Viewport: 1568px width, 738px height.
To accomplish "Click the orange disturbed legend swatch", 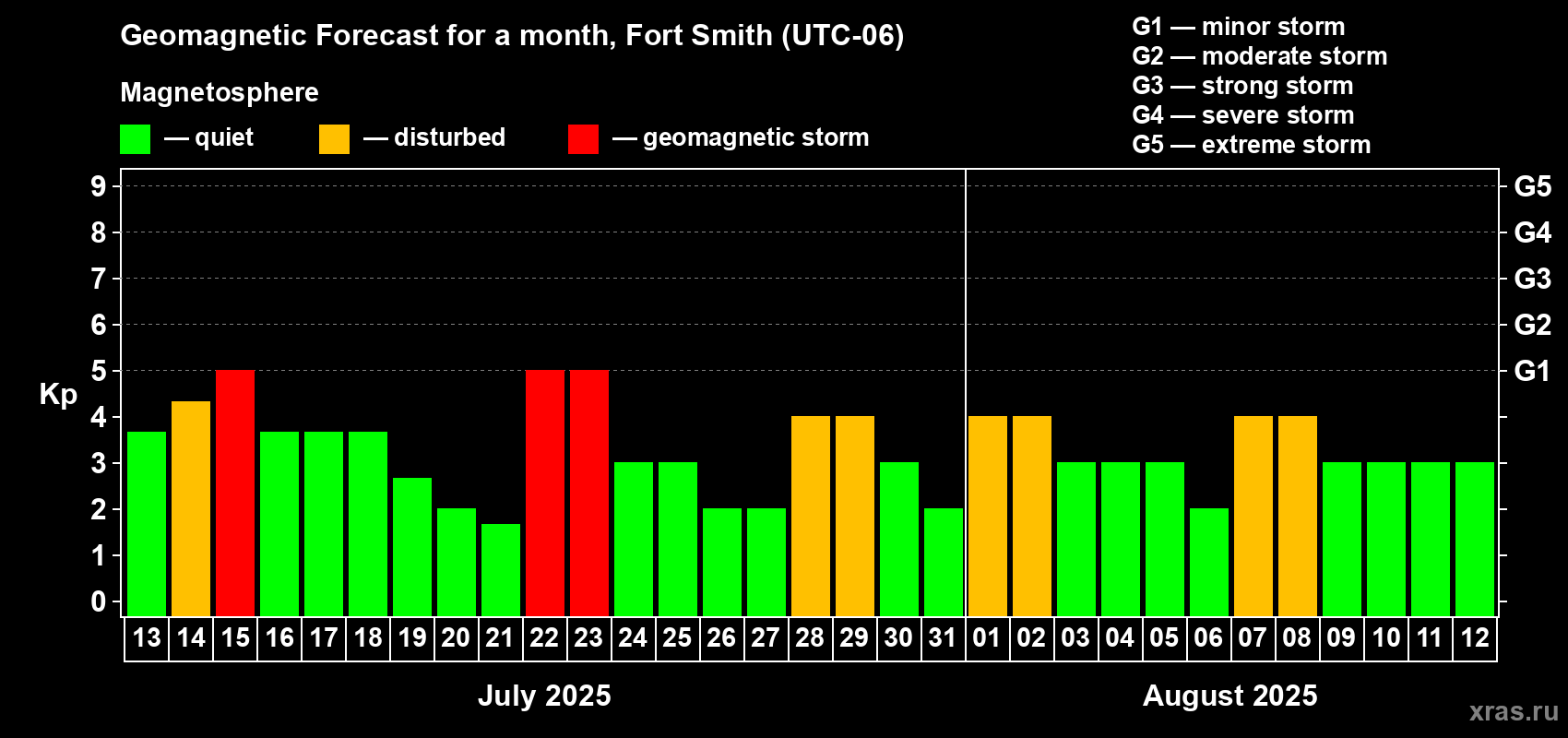I will point(334,139).
